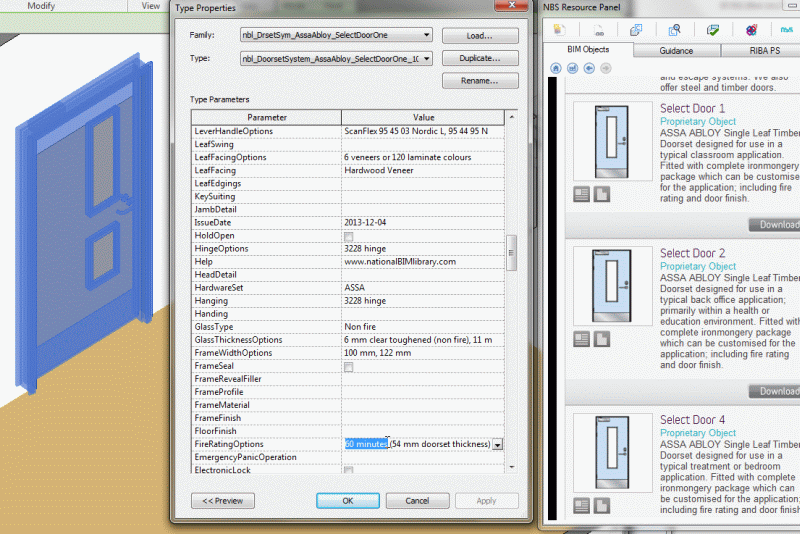Screen dimensions: 800x534
Task: Go to the BIM Objects home page icon
Action: tap(556, 68)
